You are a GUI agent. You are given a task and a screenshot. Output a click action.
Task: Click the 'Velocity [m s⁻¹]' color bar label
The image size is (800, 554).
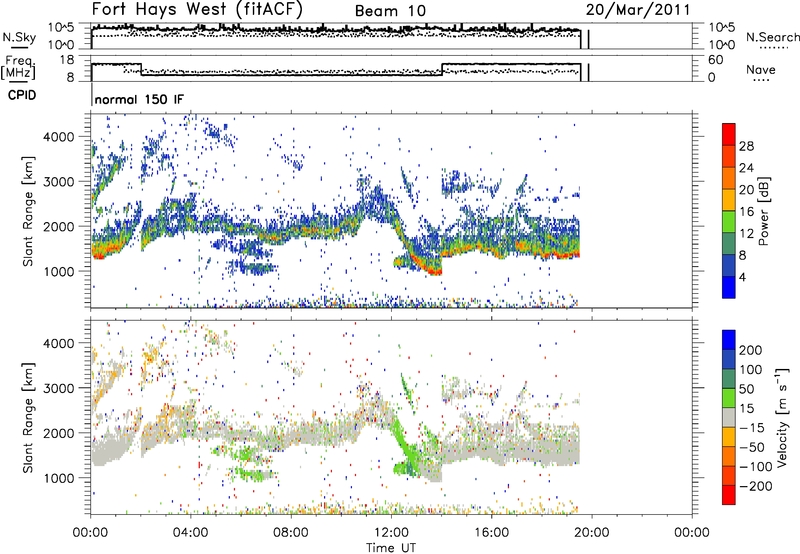click(782, 417)
